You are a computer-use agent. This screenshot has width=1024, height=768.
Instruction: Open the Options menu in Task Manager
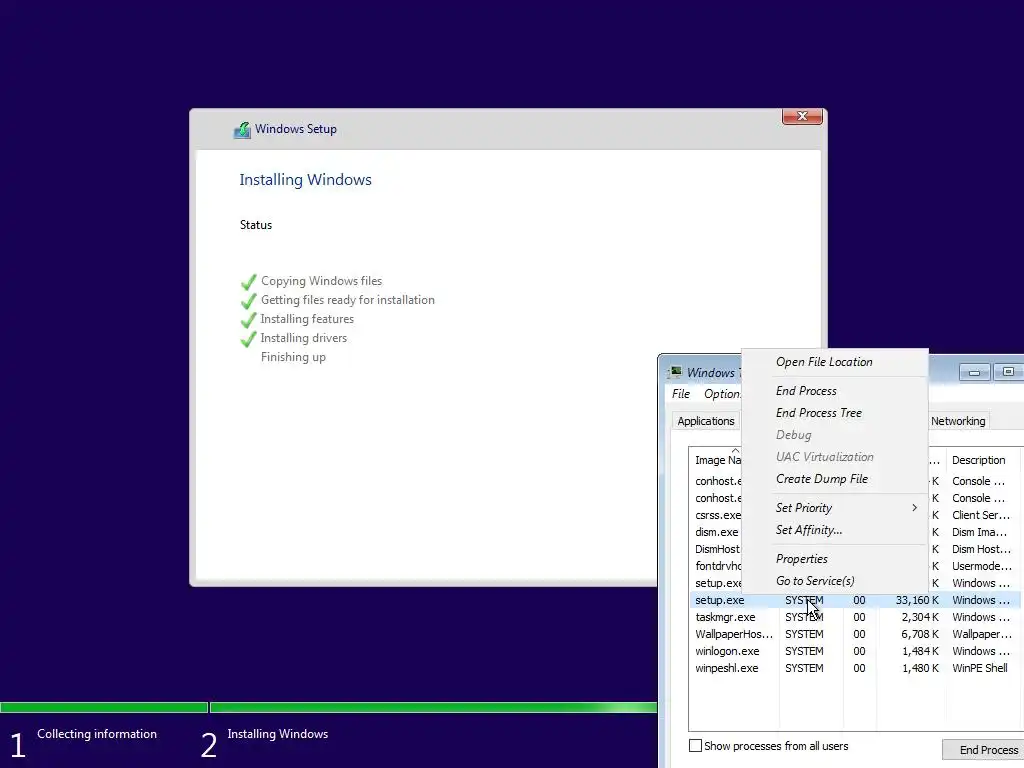pyautogui.click(x=721, y=394)
